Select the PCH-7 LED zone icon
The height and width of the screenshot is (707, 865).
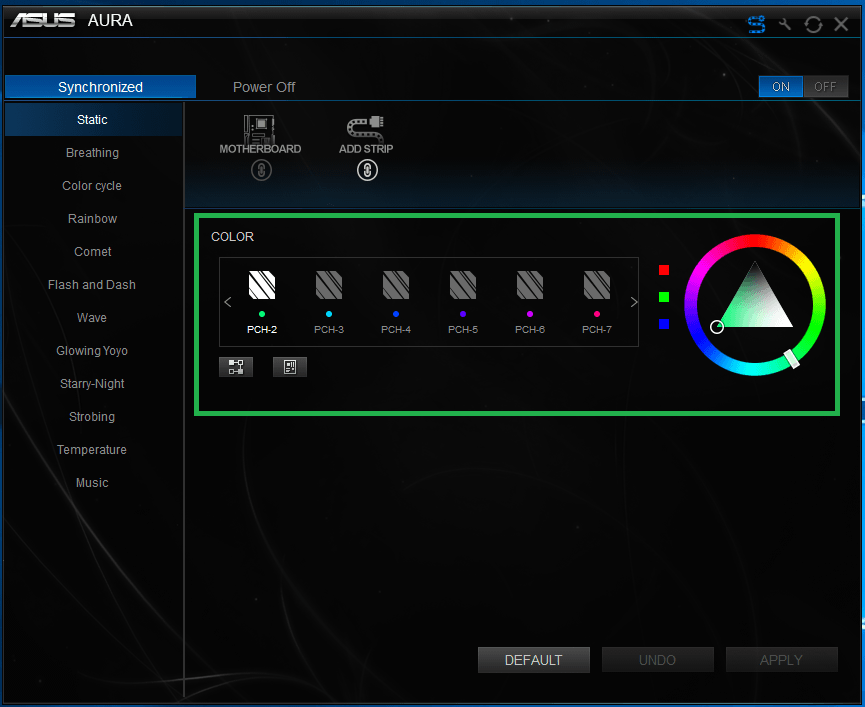point(597,285)
